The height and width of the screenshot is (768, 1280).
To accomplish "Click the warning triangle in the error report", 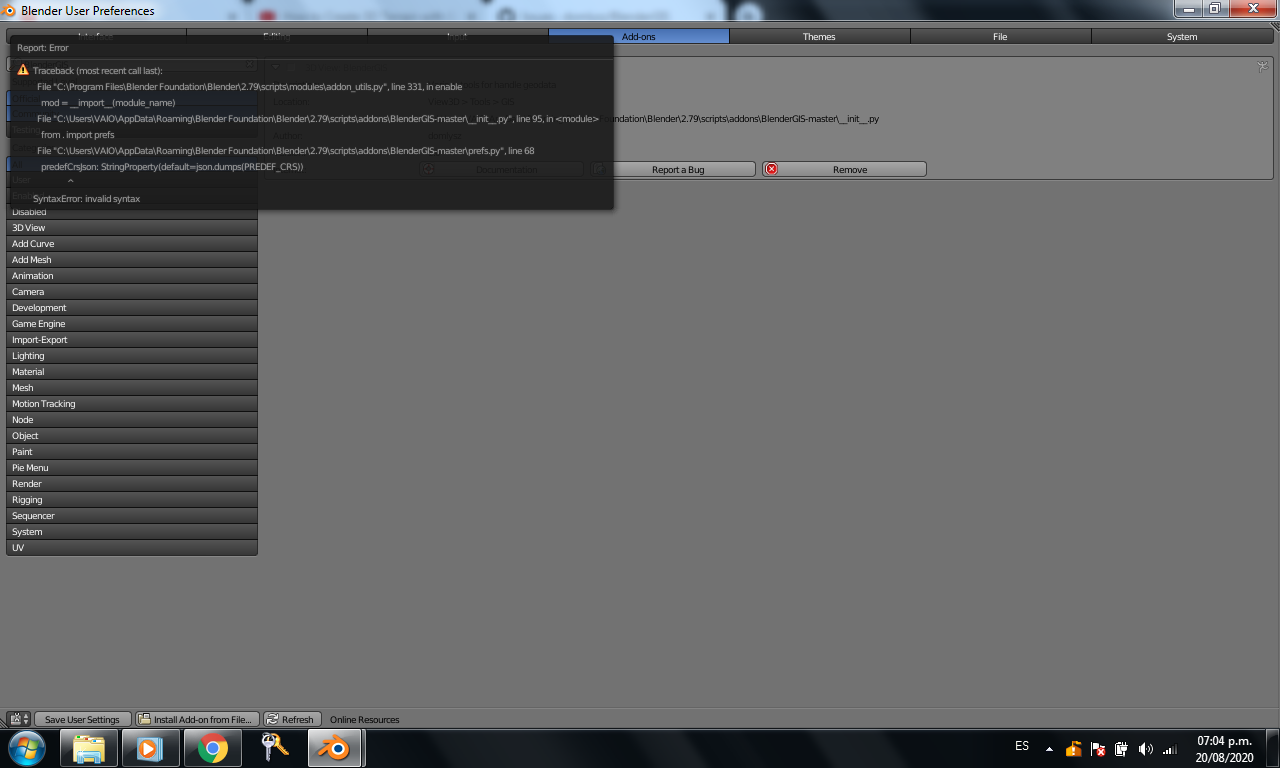I will tap(23, 70).
